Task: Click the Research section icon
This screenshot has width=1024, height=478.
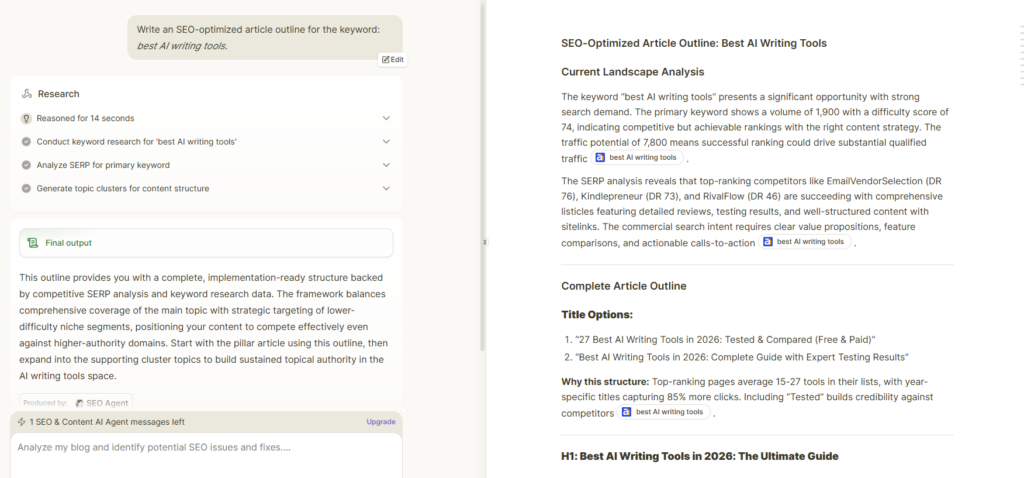Action: (27, 93)
